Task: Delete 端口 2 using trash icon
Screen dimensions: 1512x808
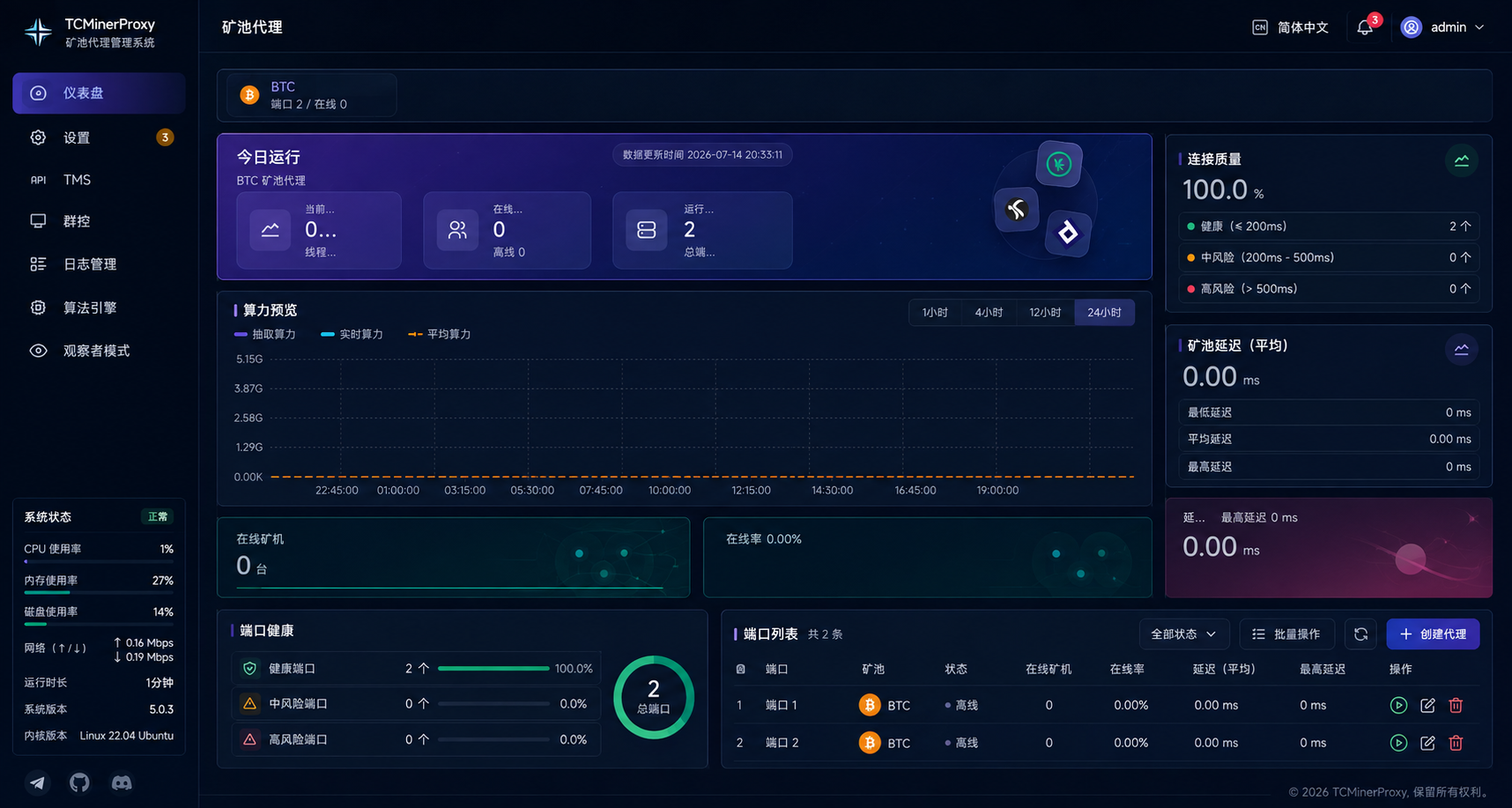Action: 1456,743
